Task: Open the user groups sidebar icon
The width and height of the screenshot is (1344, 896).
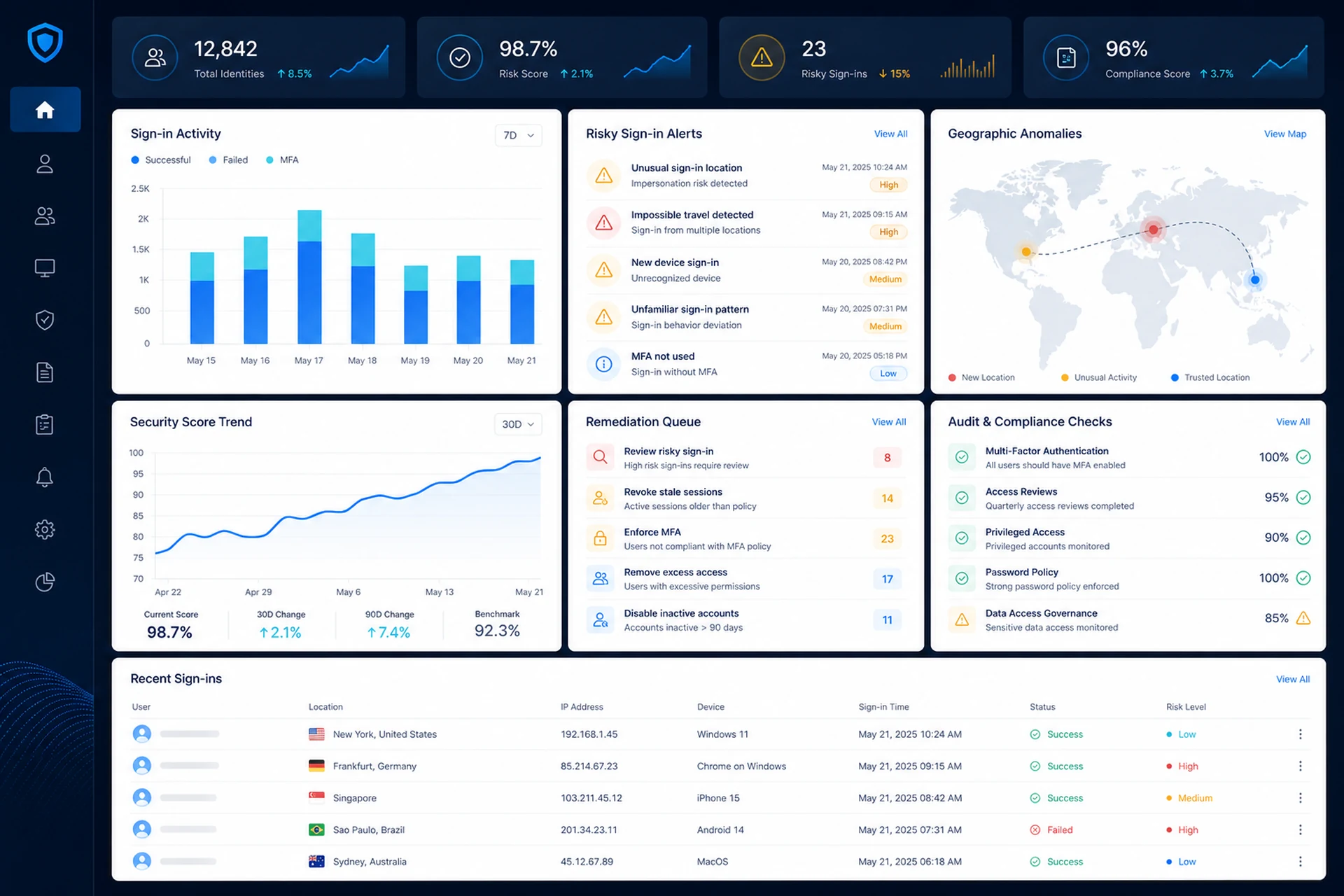Action: pos(45,216)
